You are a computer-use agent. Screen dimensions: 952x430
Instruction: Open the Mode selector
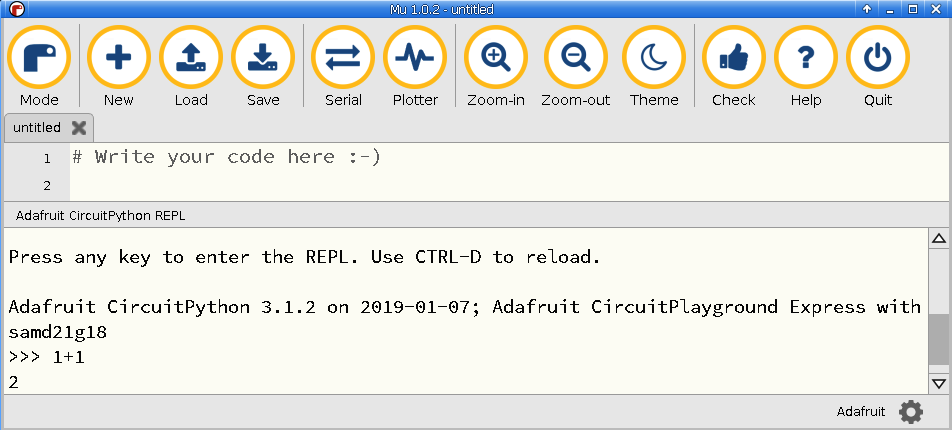(x=39, y=66)
